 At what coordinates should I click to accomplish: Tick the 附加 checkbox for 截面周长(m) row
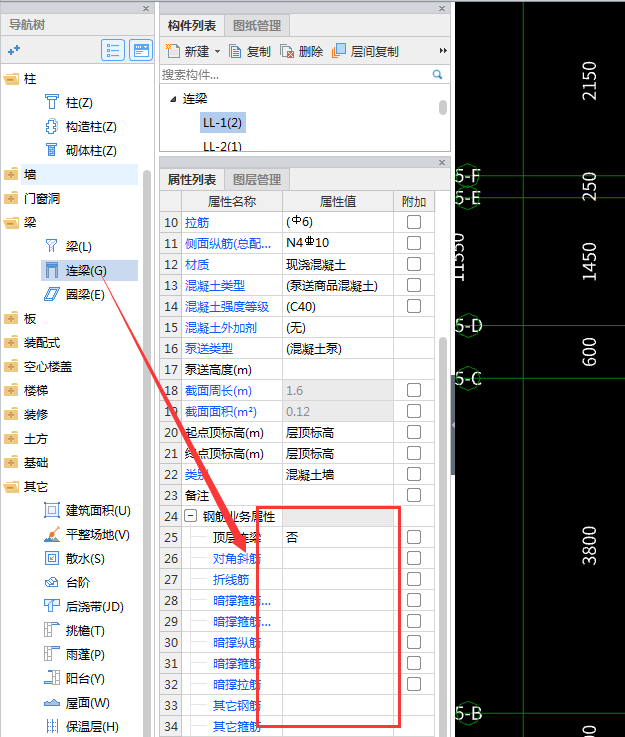pyautogui.click(x=414, y=390)
